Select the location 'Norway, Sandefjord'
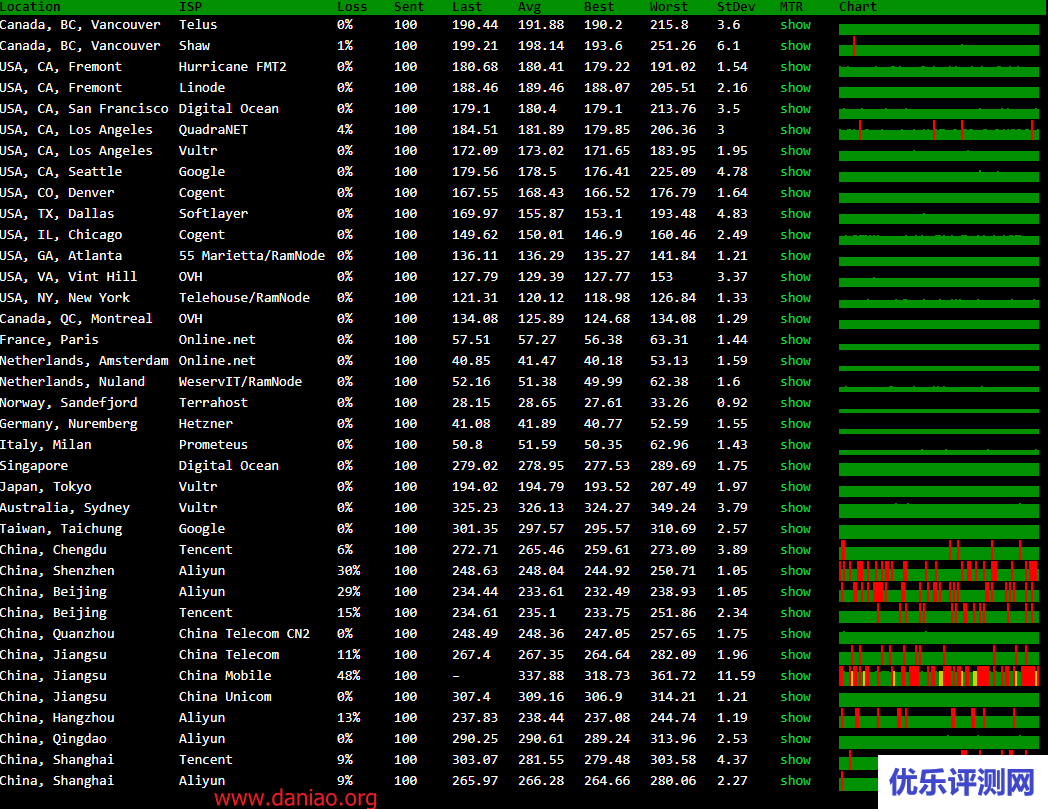This screenshot has width=1048, height=809. click(x=69, y=402)
